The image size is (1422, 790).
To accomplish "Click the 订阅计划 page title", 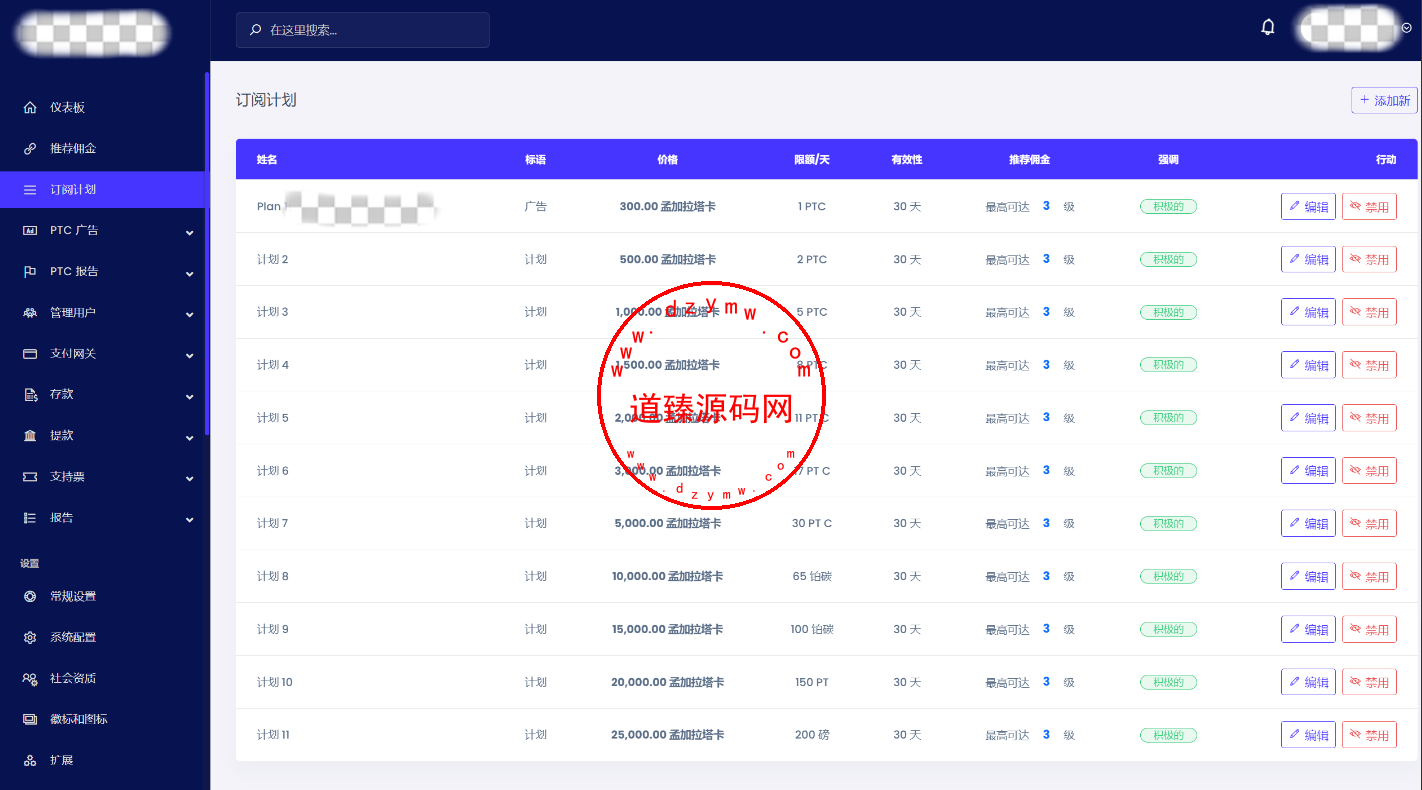I will click(266, 100).
